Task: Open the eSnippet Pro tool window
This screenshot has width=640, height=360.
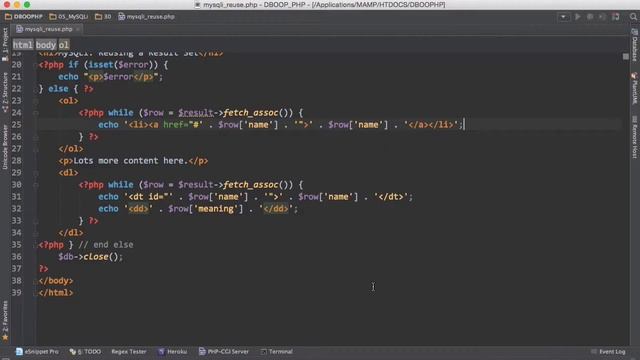Action: (x=37, y=351)
